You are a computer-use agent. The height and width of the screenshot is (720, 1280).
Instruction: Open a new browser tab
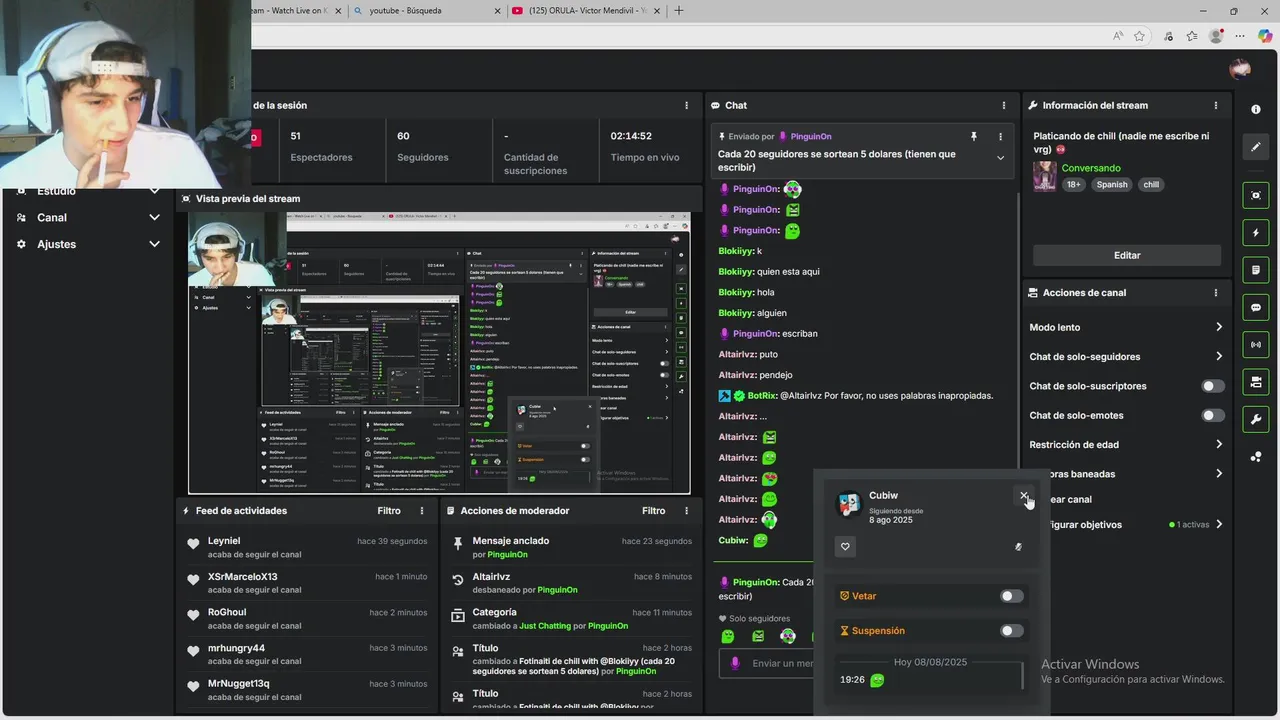[679, 11]
